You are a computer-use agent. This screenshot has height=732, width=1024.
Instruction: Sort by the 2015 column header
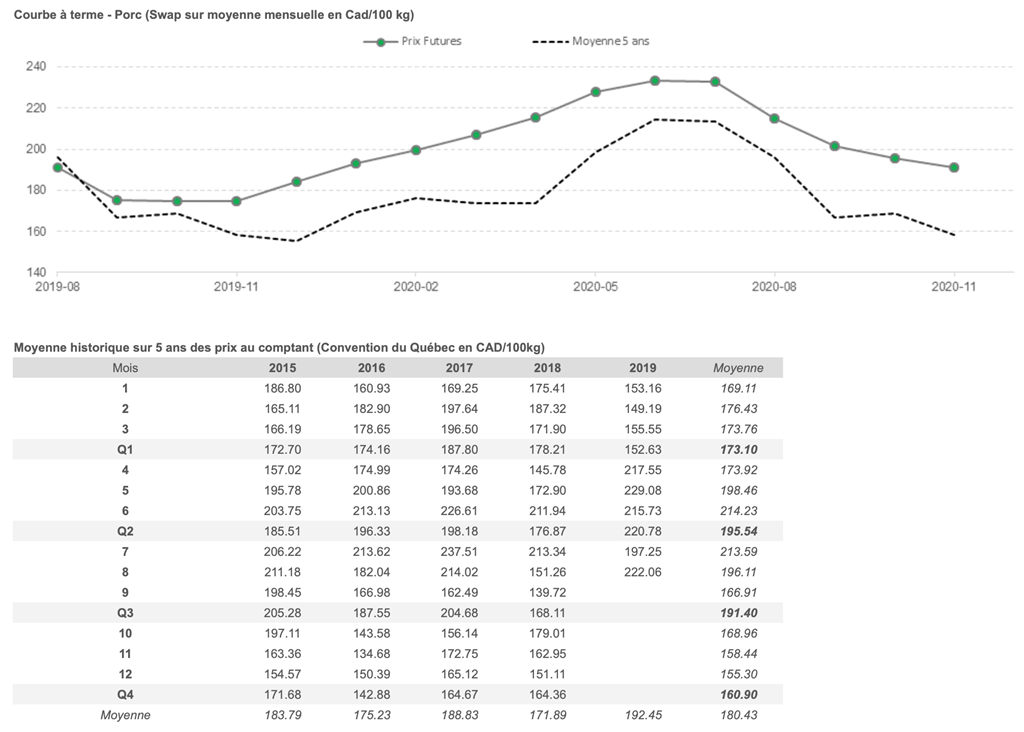click(x=283, y=367)
